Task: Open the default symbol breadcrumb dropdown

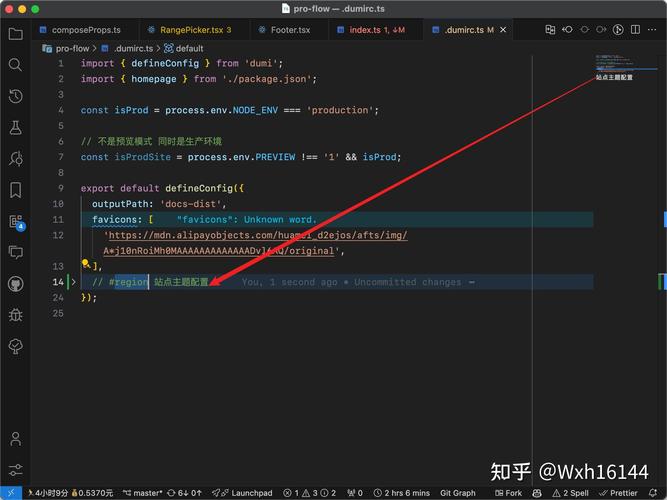Action: [184, 49]
